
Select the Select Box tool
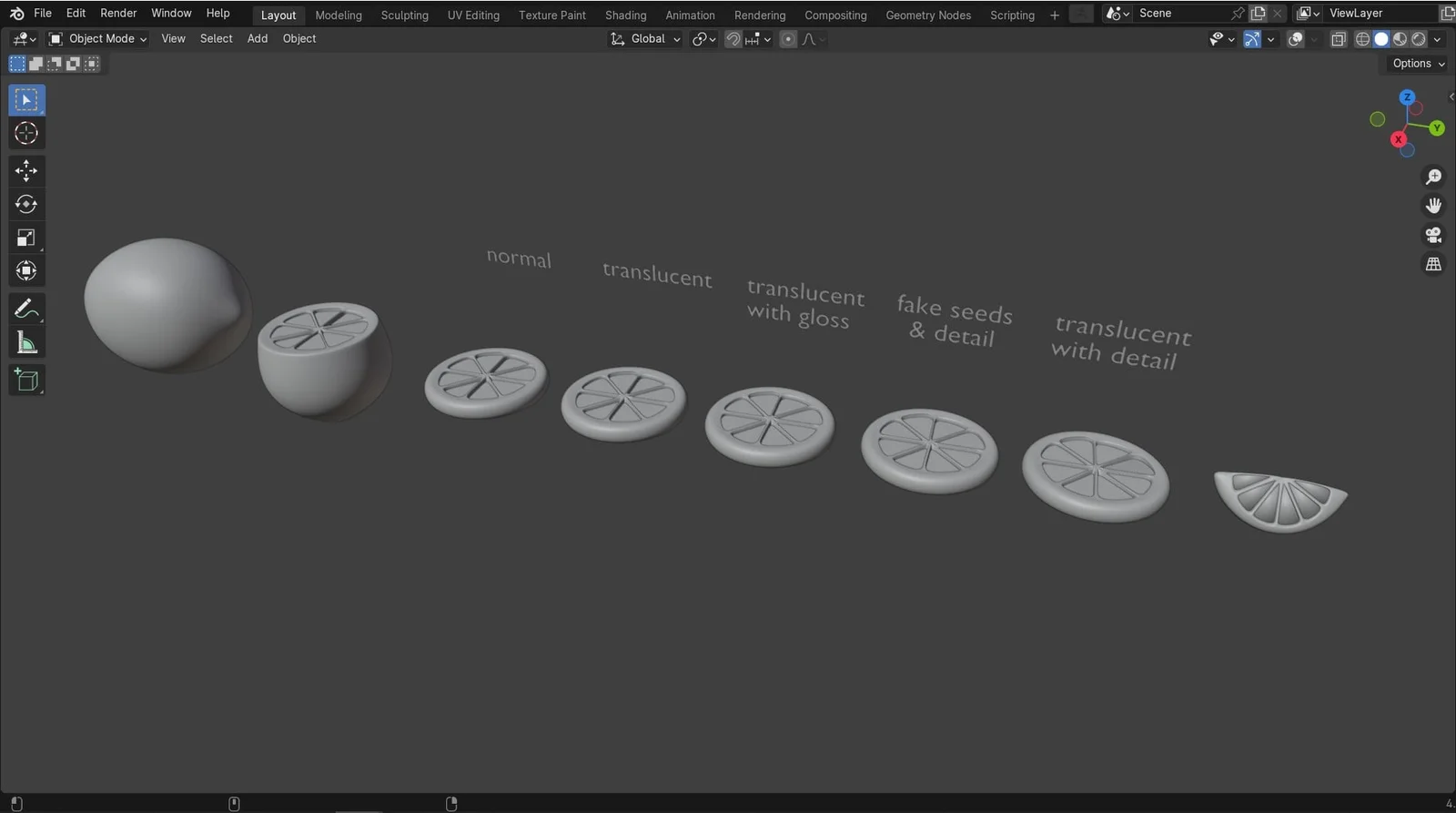[26, 100]
